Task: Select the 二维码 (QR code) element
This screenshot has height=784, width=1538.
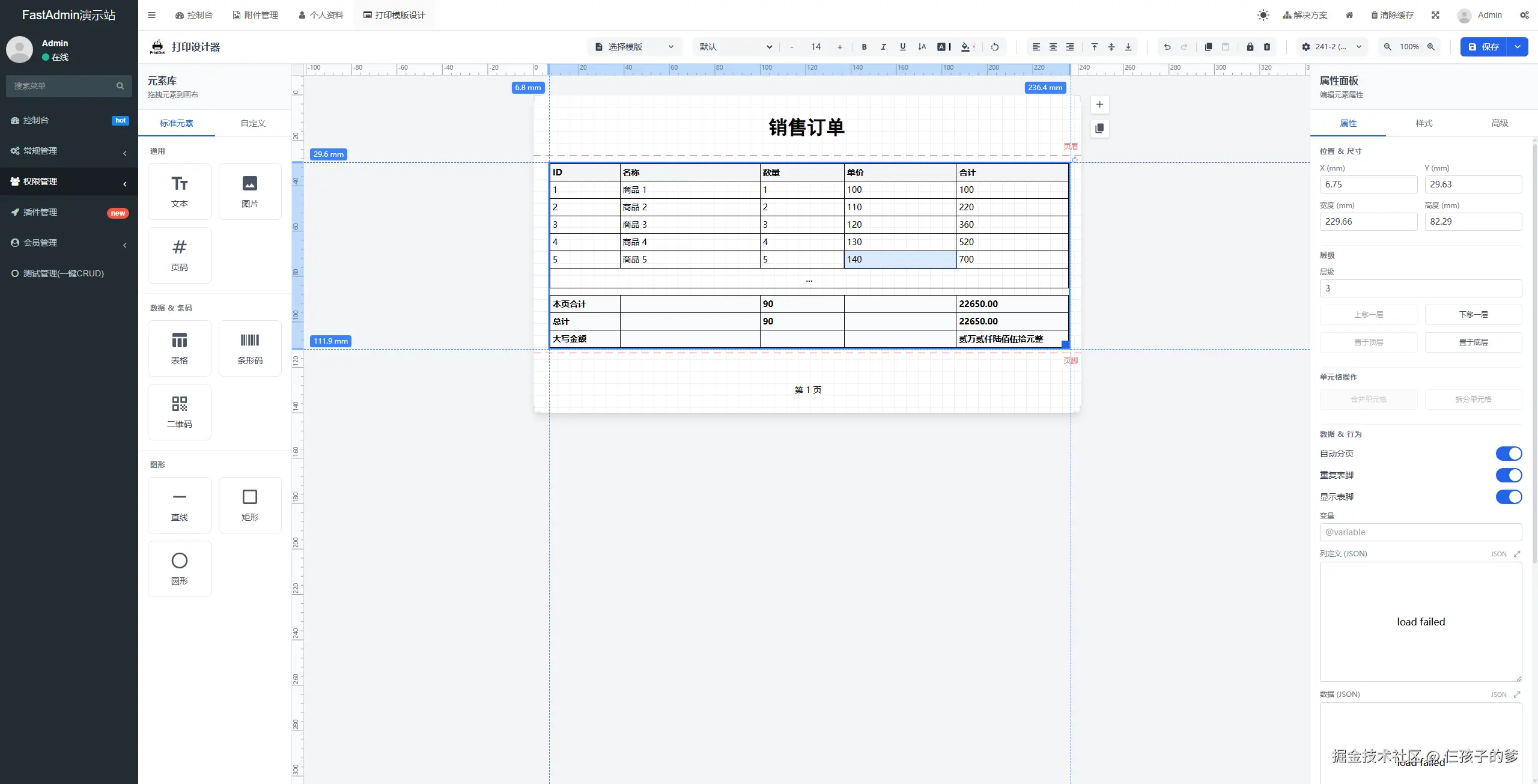Action: click(179, 412)
